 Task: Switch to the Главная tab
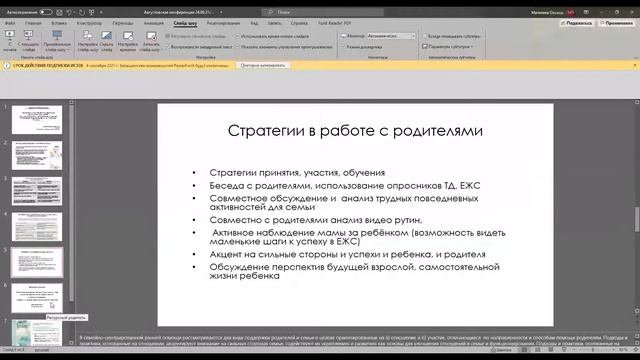click(x=33, y=23)
